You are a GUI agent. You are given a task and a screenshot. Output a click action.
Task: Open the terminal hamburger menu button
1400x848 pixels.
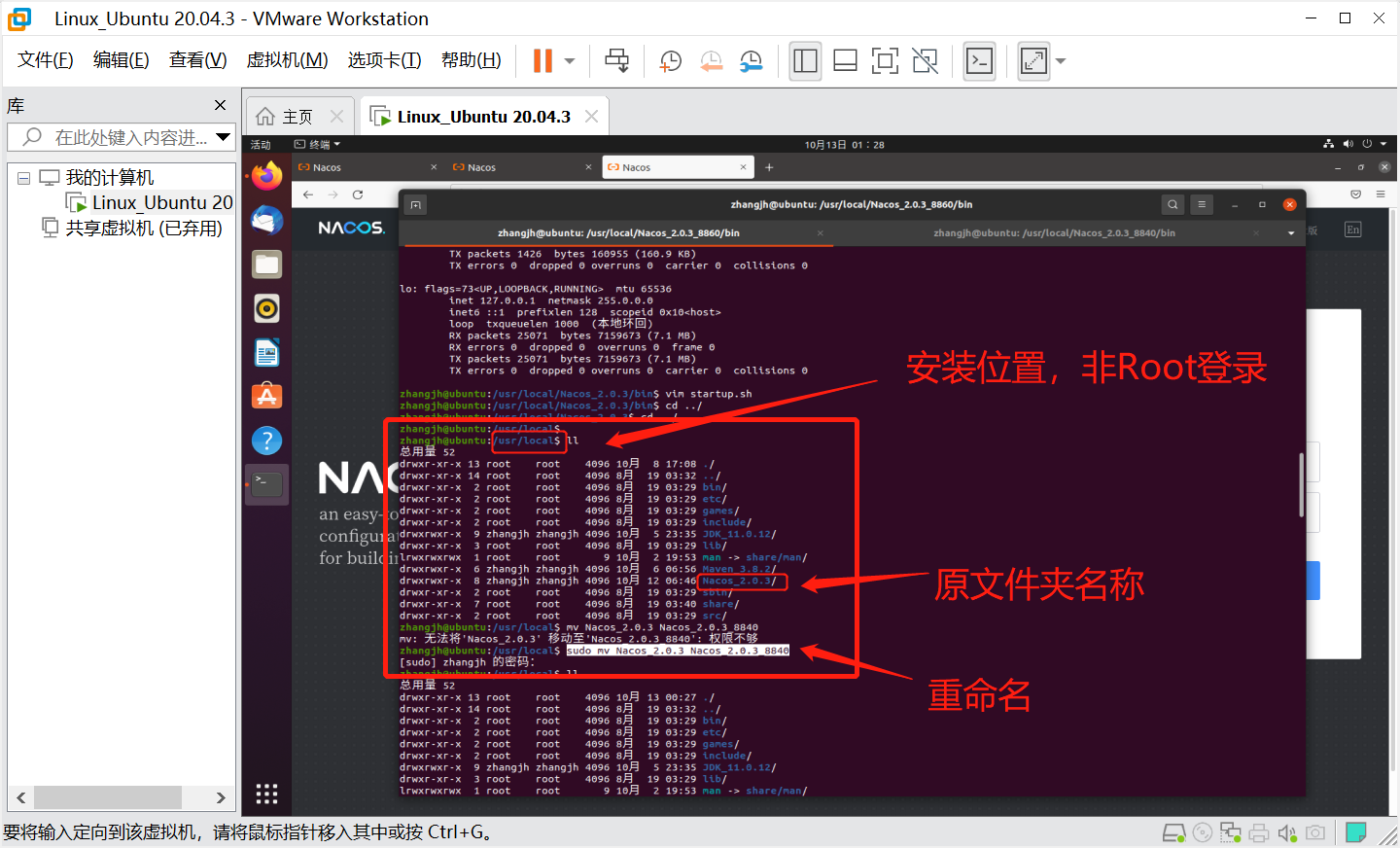1203,204
